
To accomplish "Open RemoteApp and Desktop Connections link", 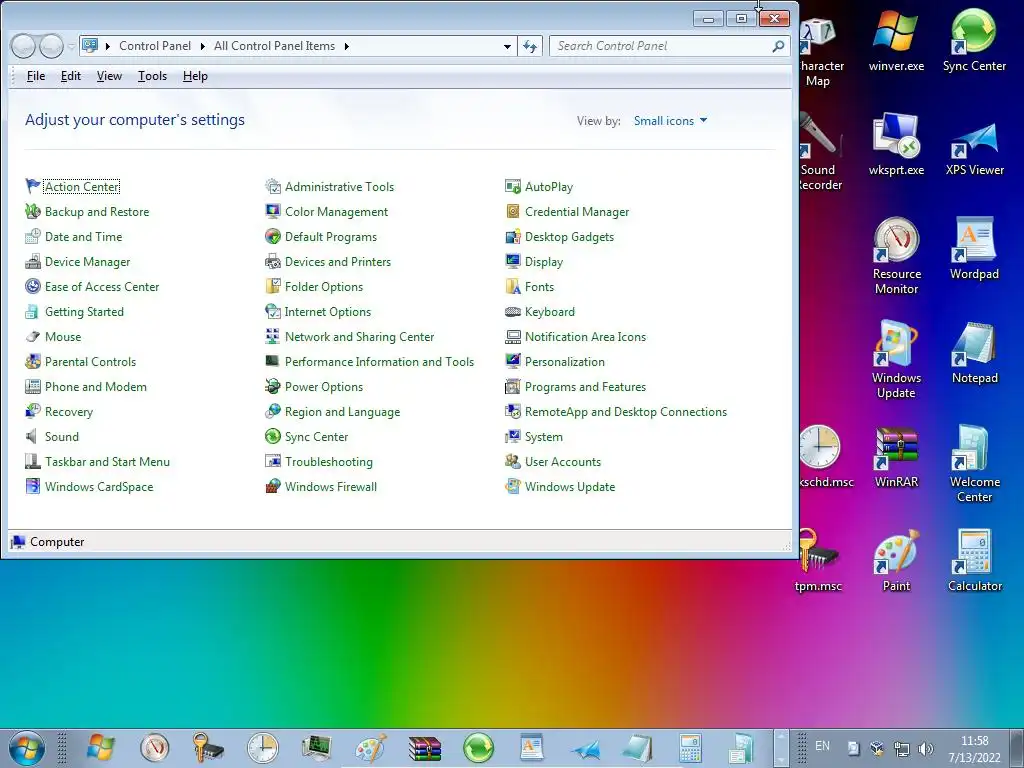I will click(626, 412).
